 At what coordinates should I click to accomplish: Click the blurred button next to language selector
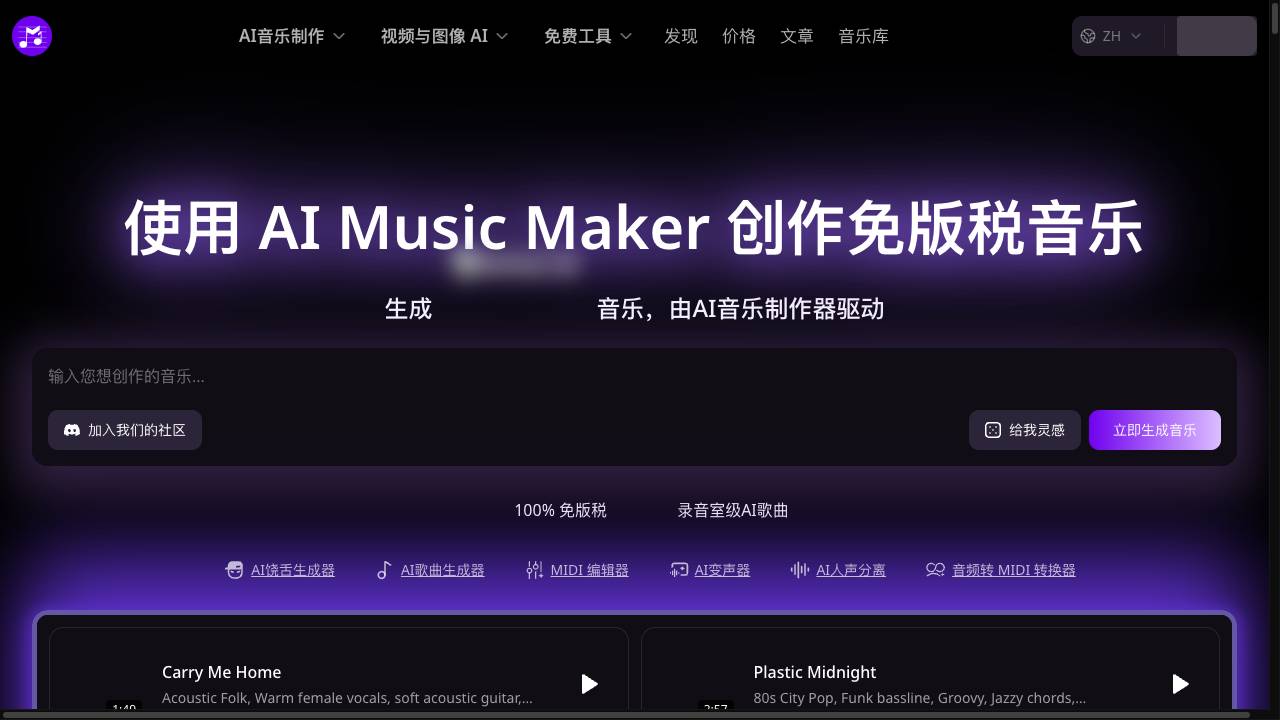point(1216,36)
